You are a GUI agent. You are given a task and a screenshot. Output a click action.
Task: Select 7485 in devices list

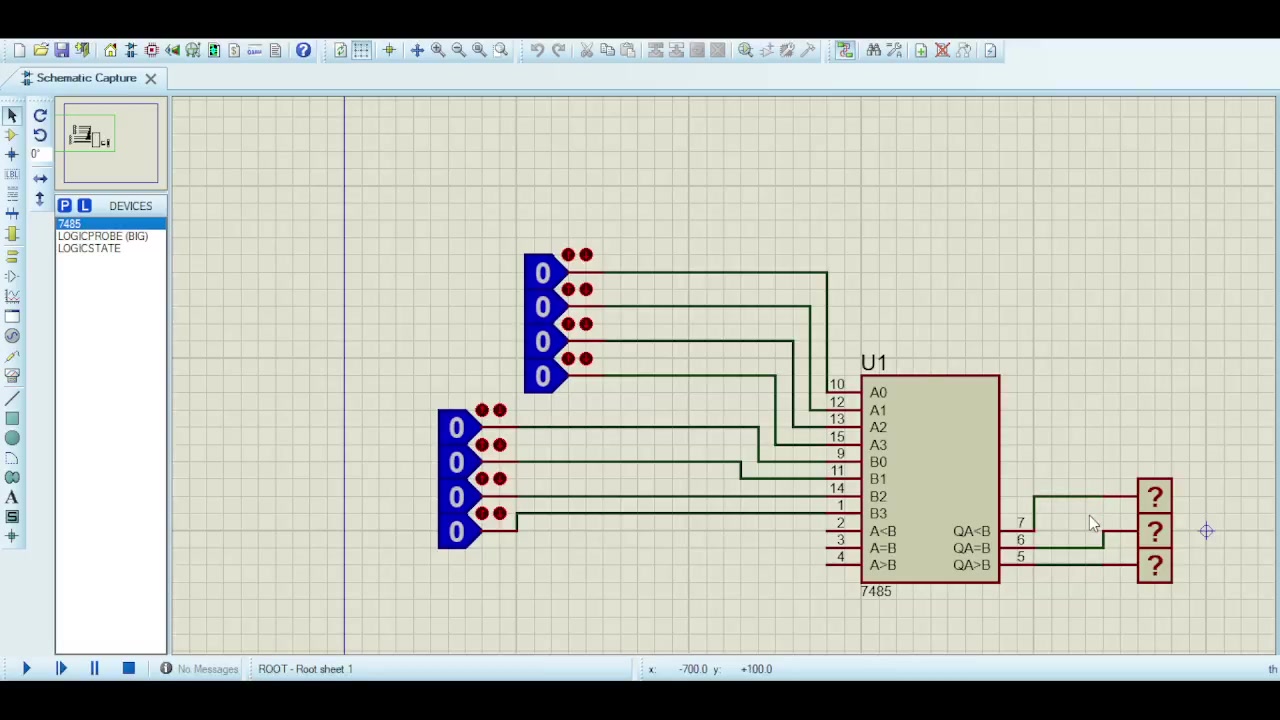(69, 224)
